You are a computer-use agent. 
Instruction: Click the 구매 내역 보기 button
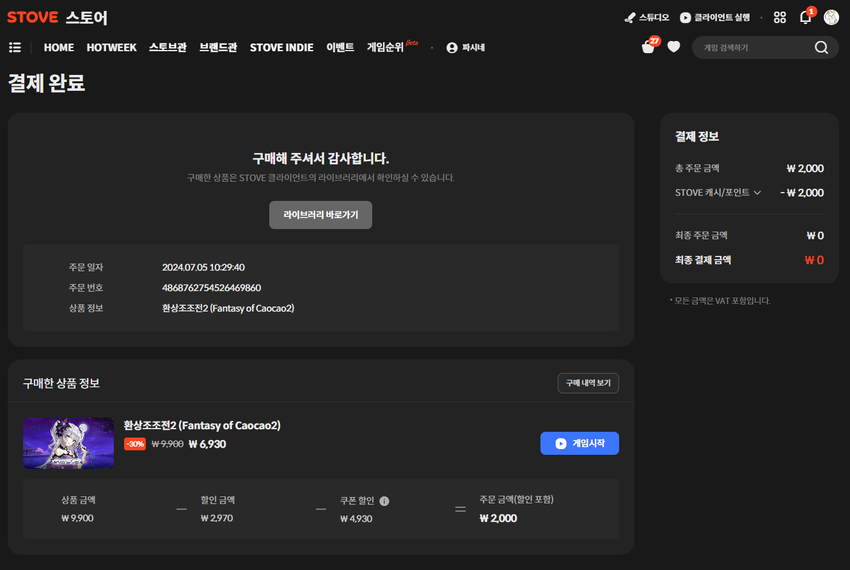point(588,383)
